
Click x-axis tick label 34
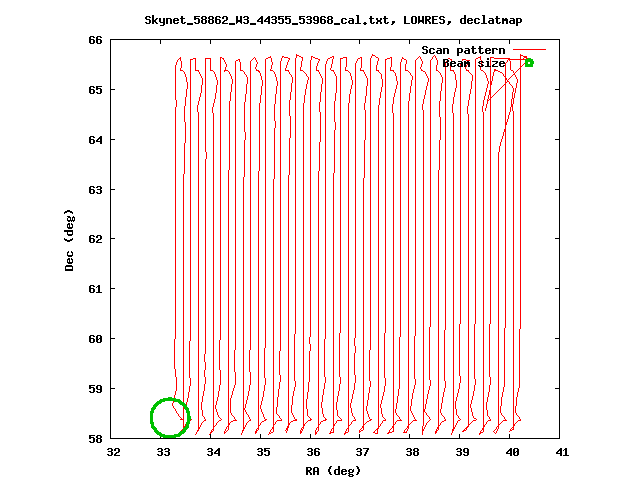click(213, 452)
